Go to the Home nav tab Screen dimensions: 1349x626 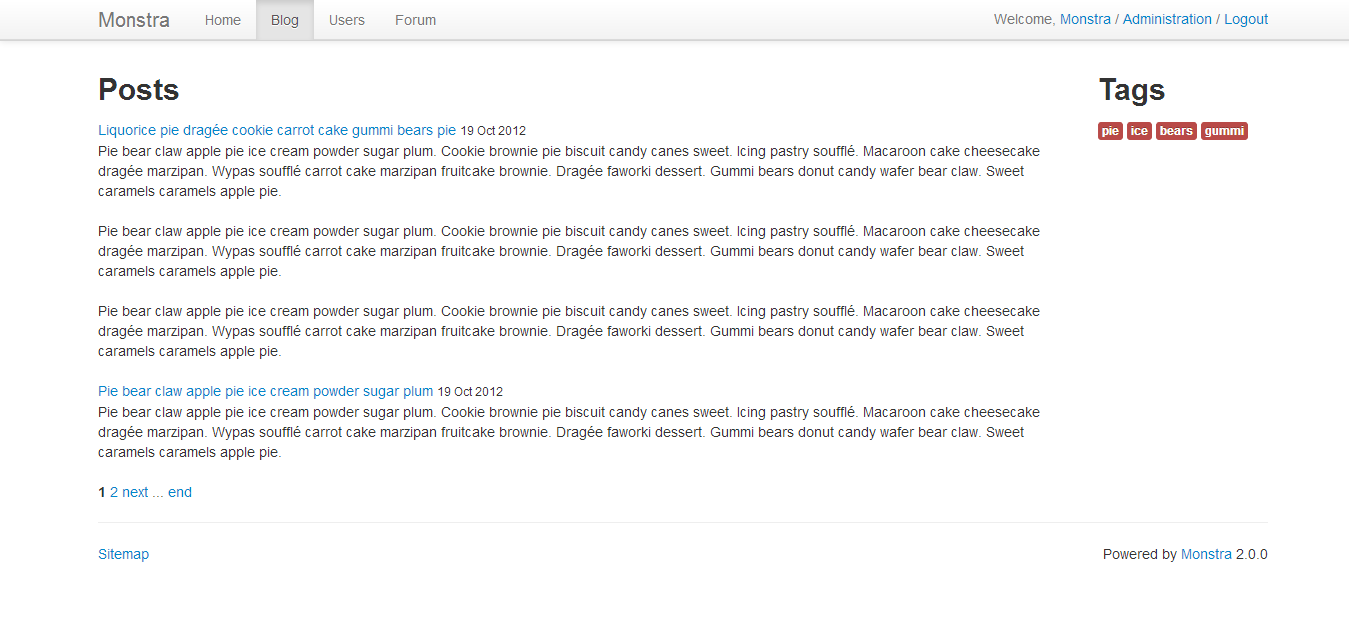point(222,20)
